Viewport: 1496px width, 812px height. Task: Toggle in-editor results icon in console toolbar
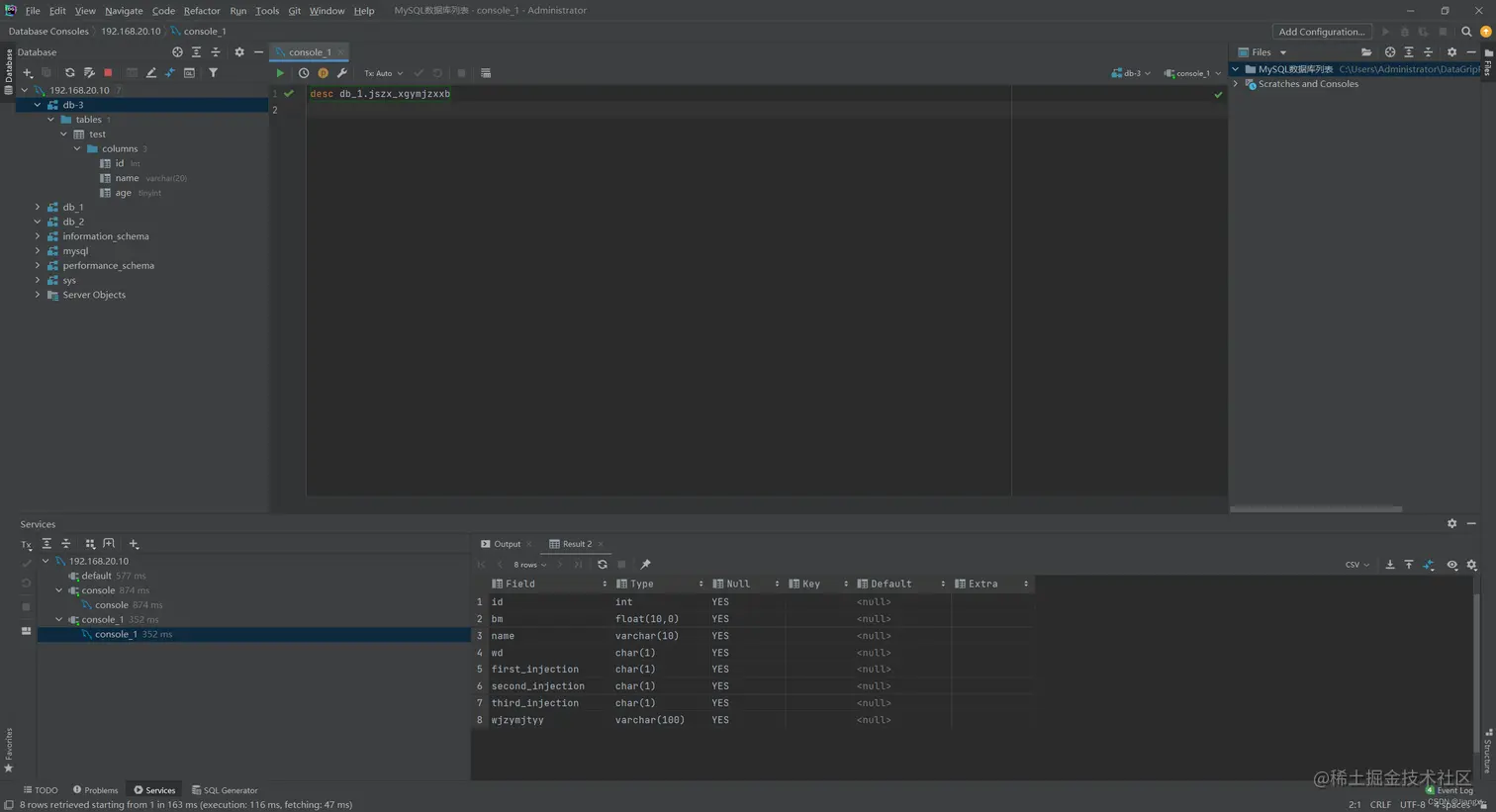[486, 73]
